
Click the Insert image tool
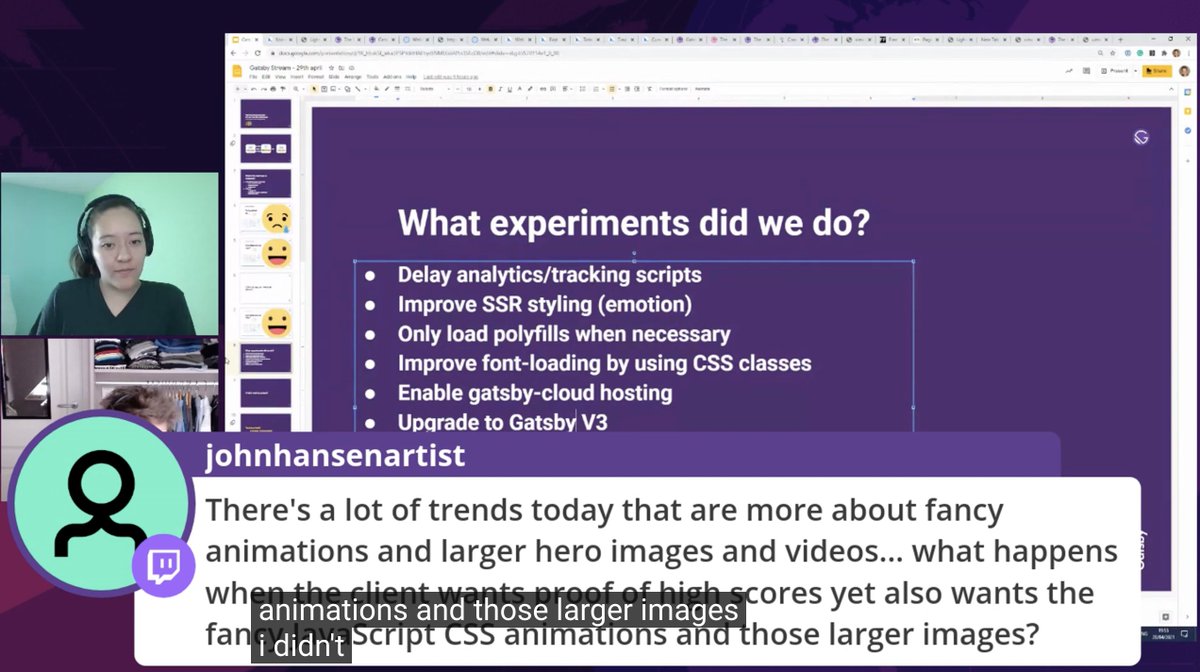pyautogui.click(x=333, y=89)
